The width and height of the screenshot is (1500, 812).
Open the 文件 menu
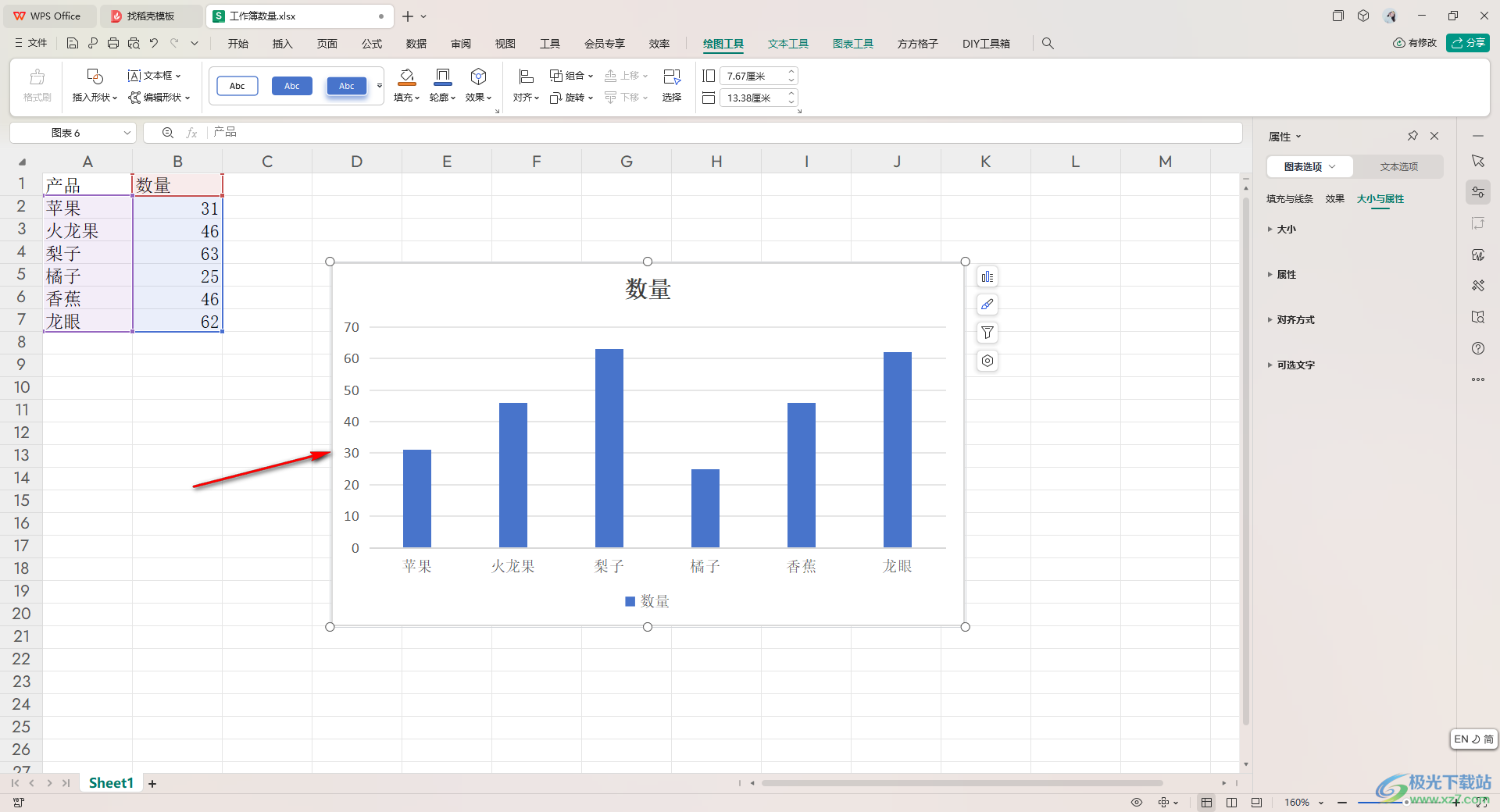pyautogui.click(x=31, y=44)
